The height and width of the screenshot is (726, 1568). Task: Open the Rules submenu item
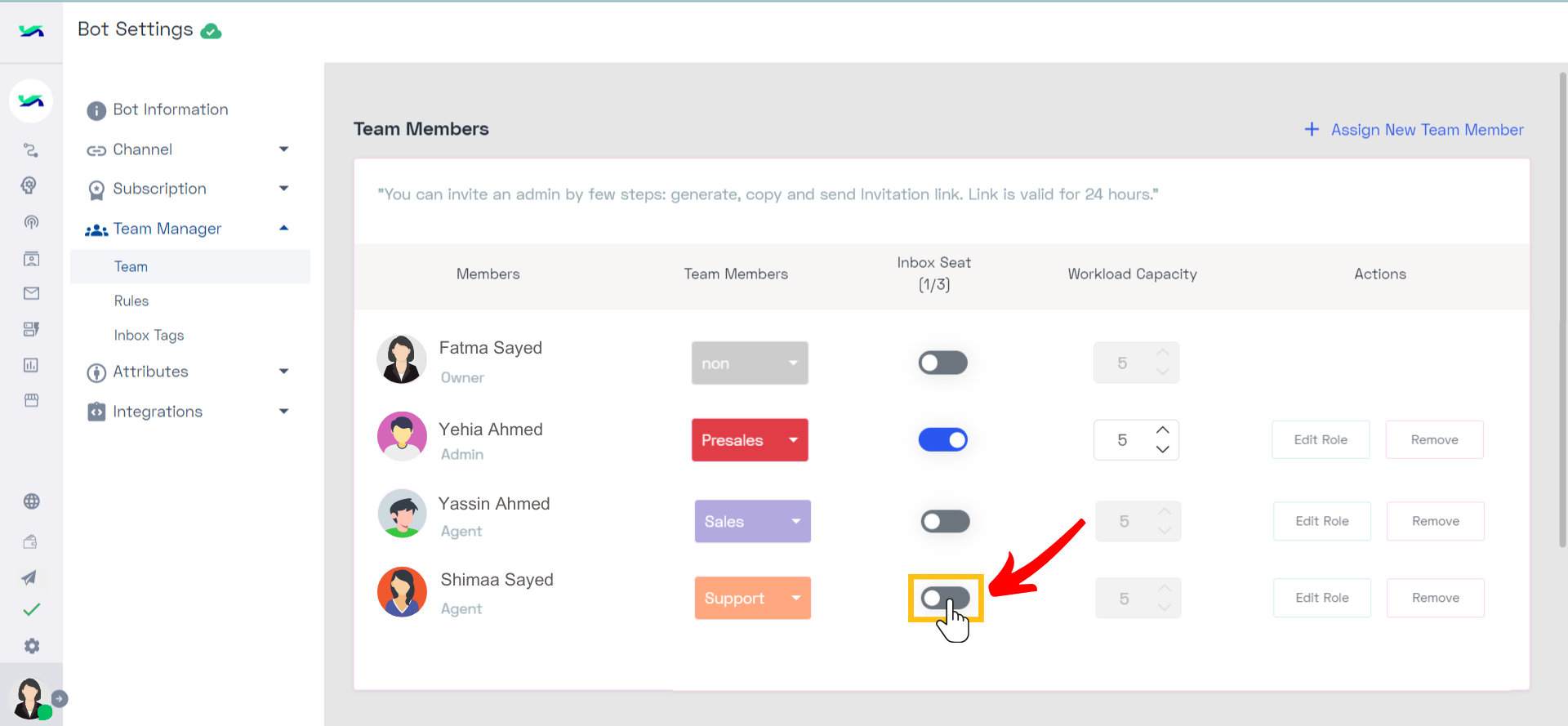[x=131, y=301]
